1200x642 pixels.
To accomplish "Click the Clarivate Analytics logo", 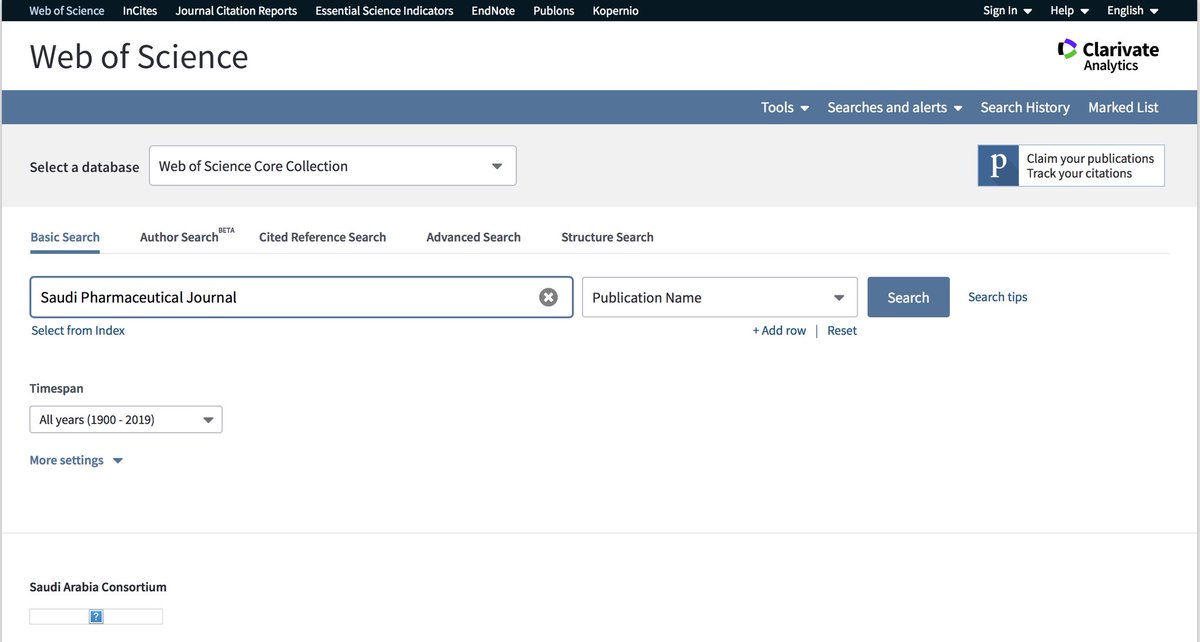I will [x=1108, y=55].
